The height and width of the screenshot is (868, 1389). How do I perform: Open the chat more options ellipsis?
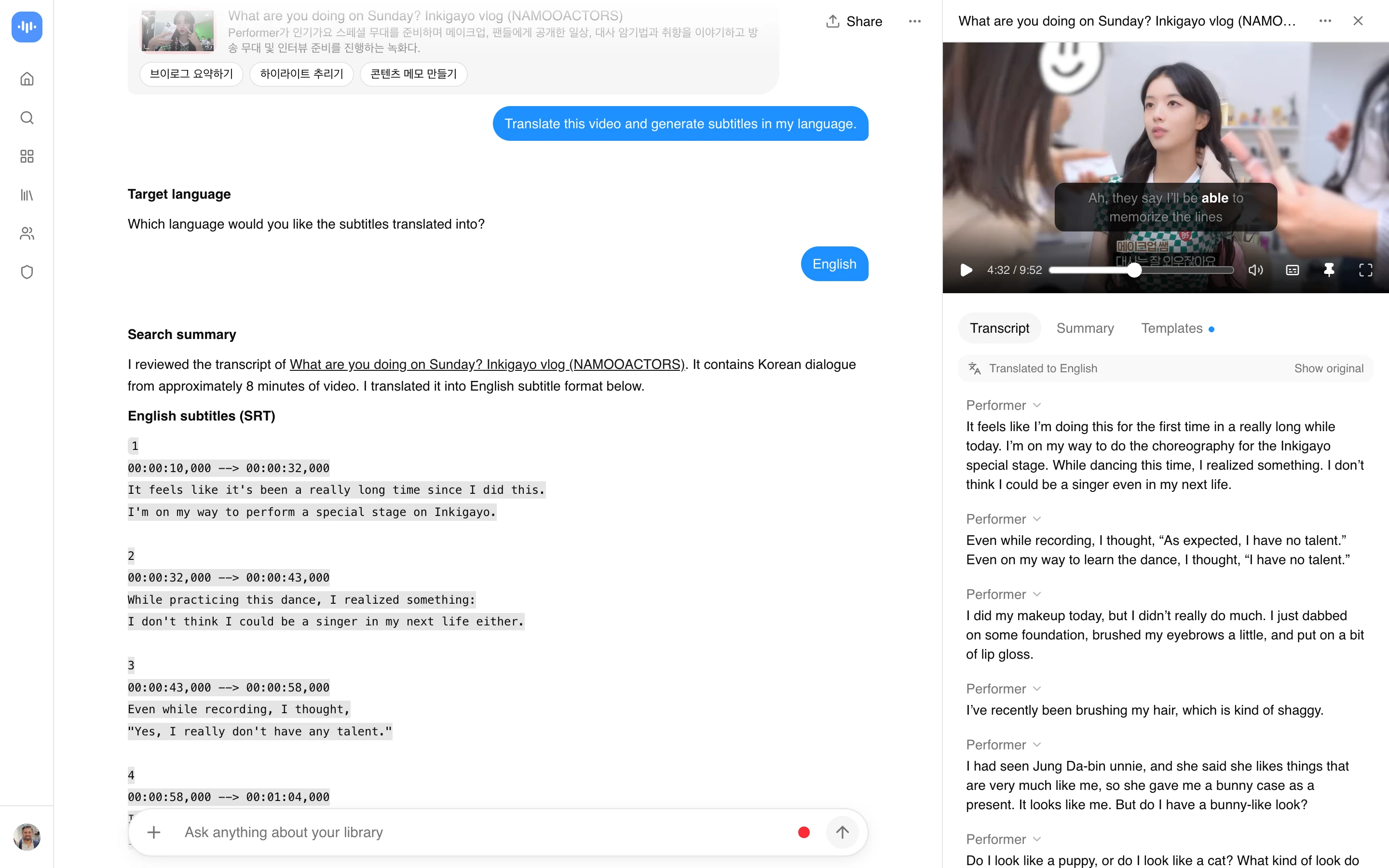point(915,21)
